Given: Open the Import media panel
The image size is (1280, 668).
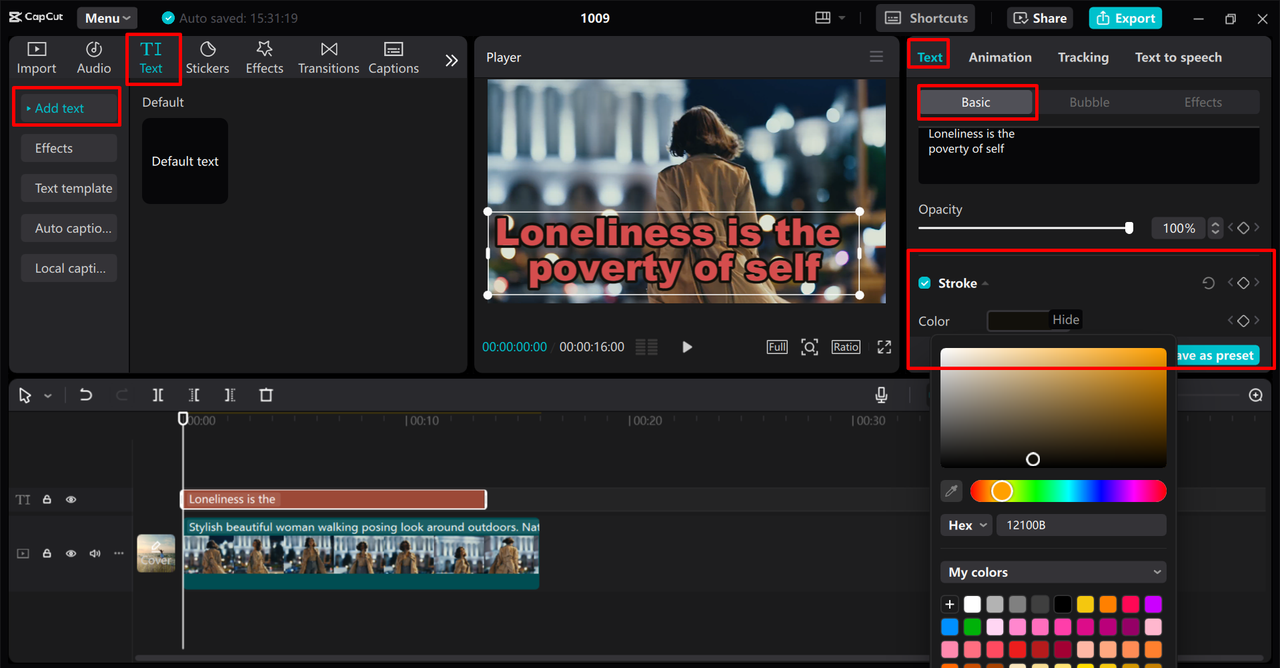Looking at the screenshot, I should click(36, 58).
